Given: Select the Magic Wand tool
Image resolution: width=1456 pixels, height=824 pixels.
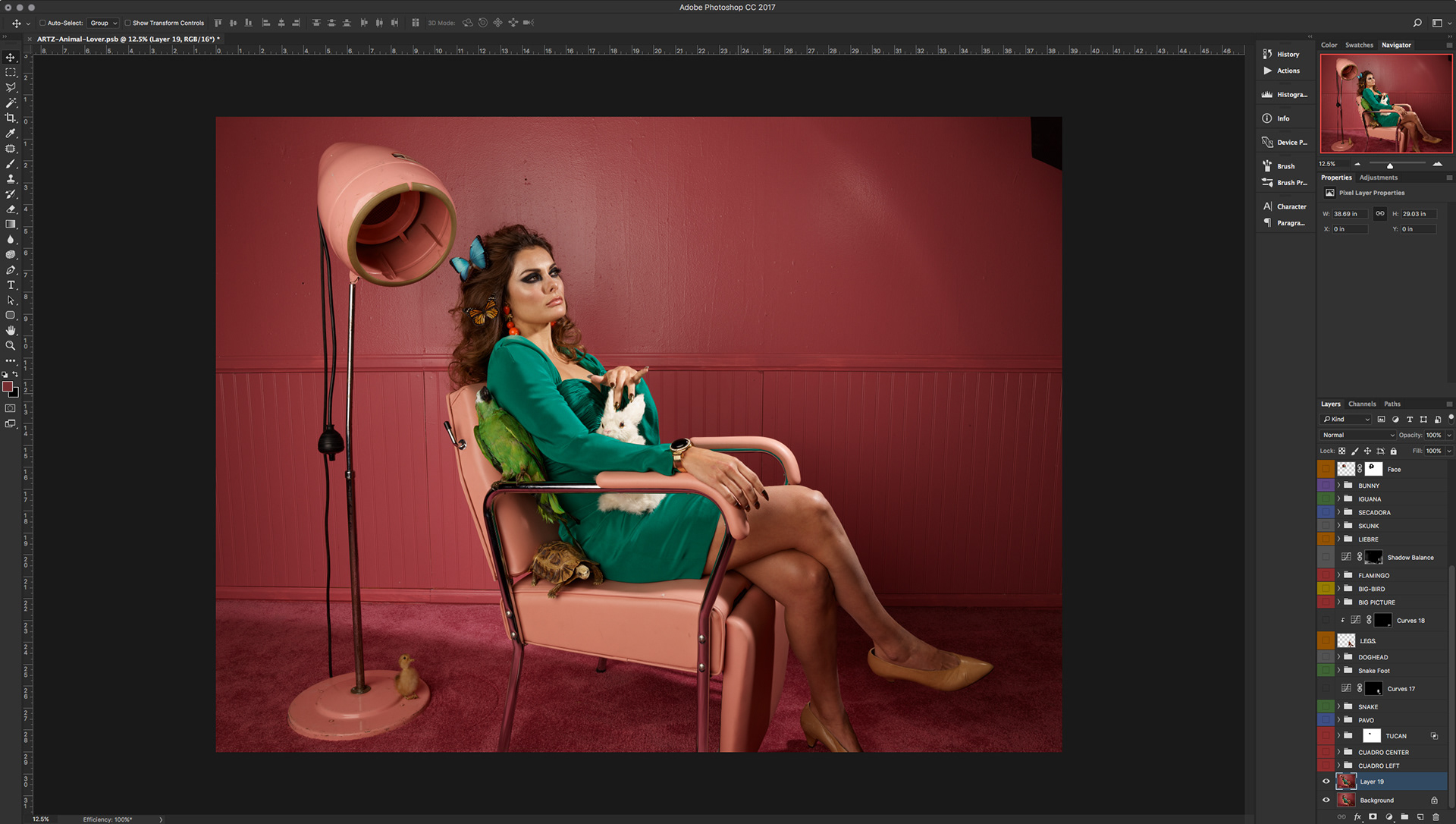Looking at the screenshot, I should (11, 102).
